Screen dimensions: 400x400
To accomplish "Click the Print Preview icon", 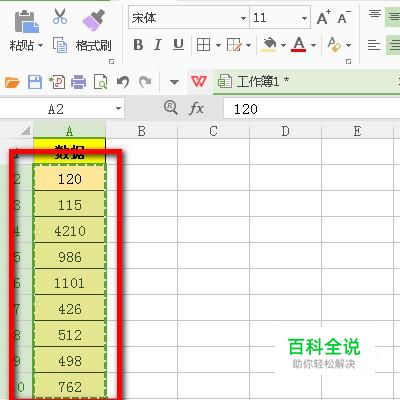I will [100, 82].
